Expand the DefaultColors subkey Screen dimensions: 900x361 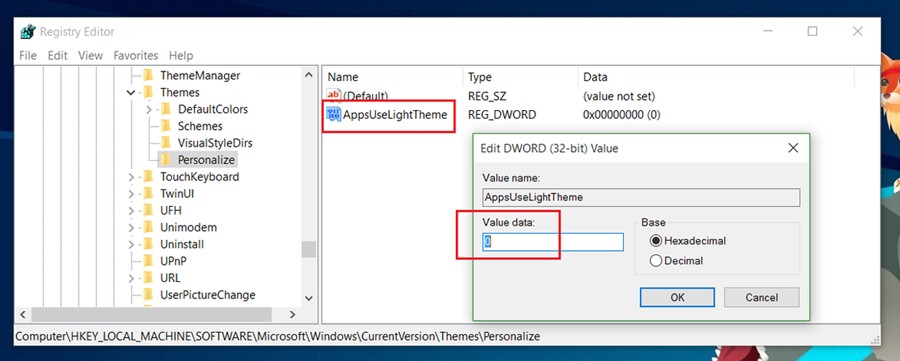coord(149,109)
